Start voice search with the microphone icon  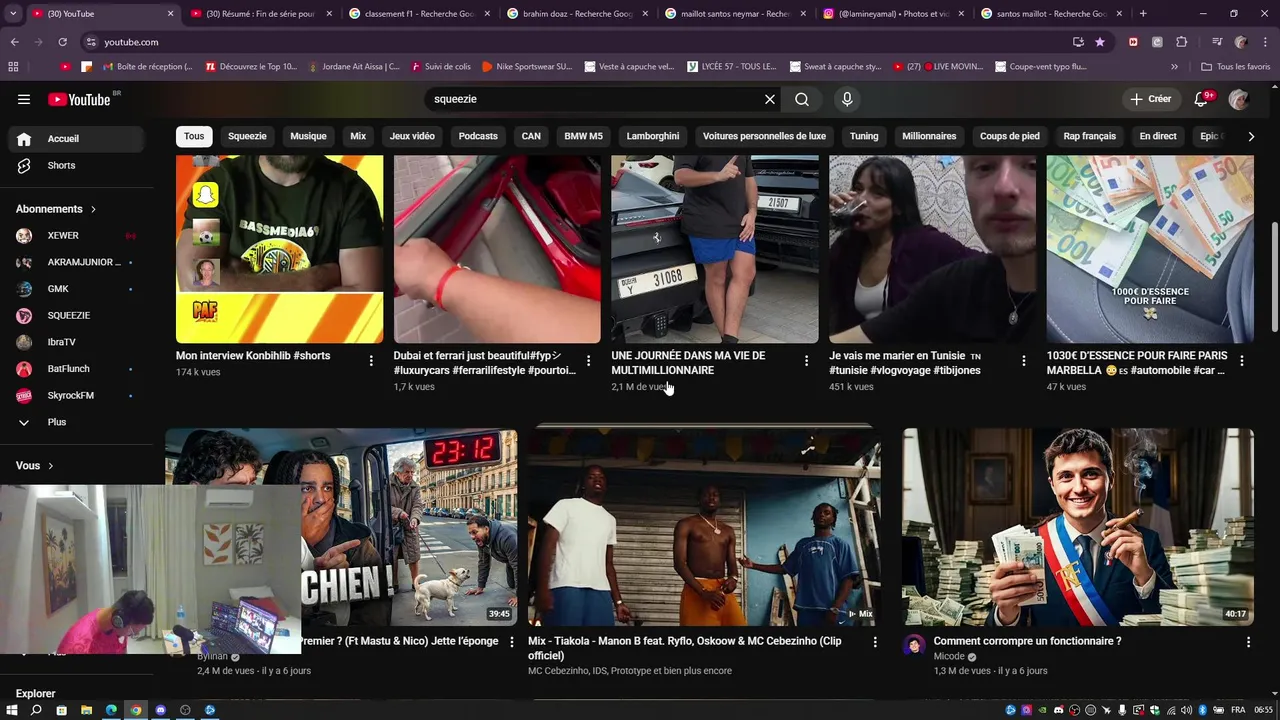click(x=847, y=99)
